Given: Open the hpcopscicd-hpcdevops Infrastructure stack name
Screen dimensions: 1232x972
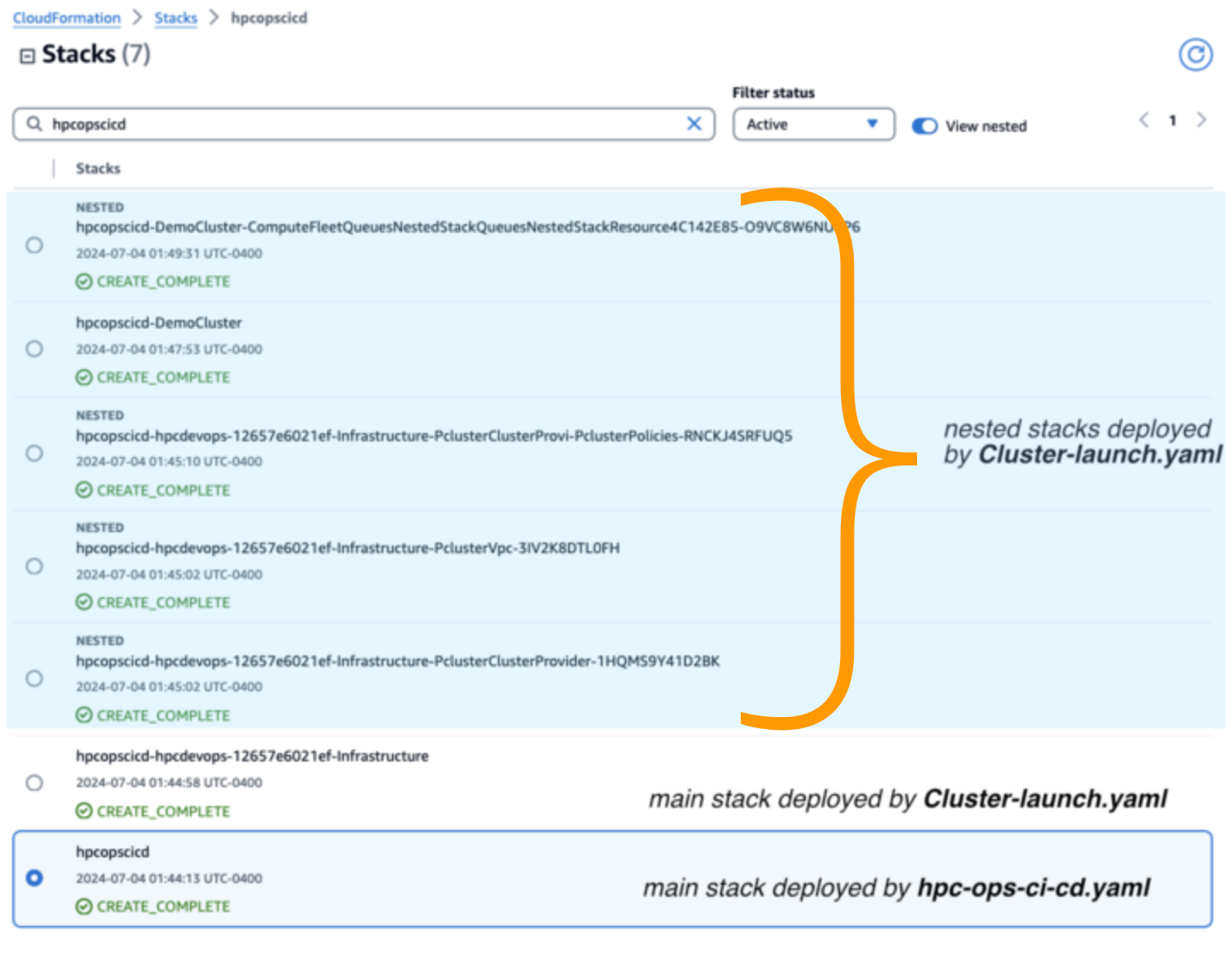Looking at the screenshot, I should point(252,756).
